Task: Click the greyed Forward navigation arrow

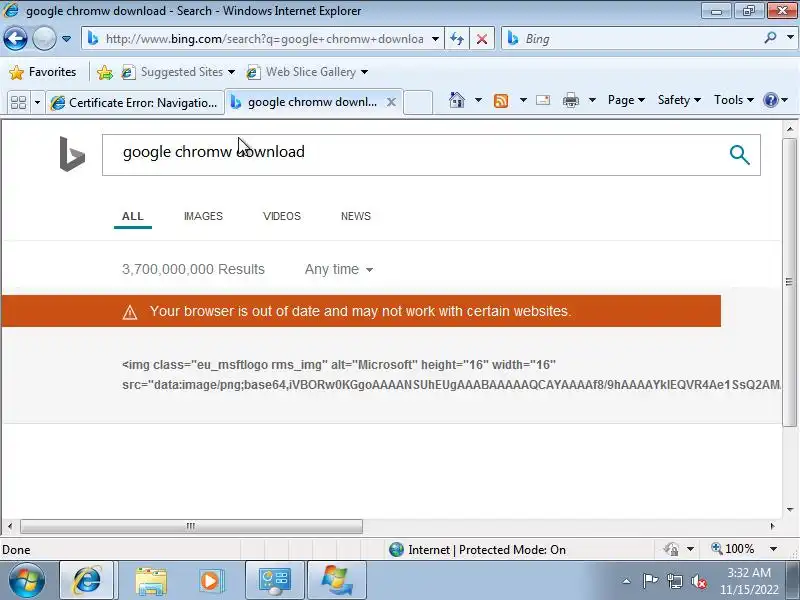Action: point(44,38)
